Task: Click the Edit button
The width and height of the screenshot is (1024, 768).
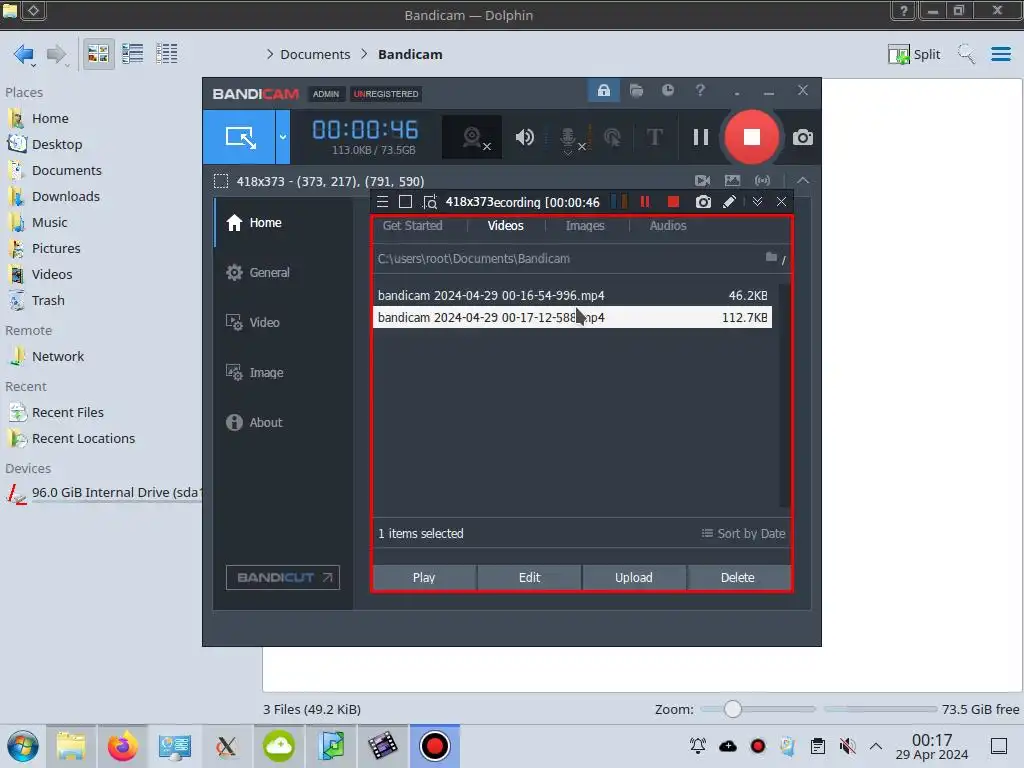Action: [529, 577]
